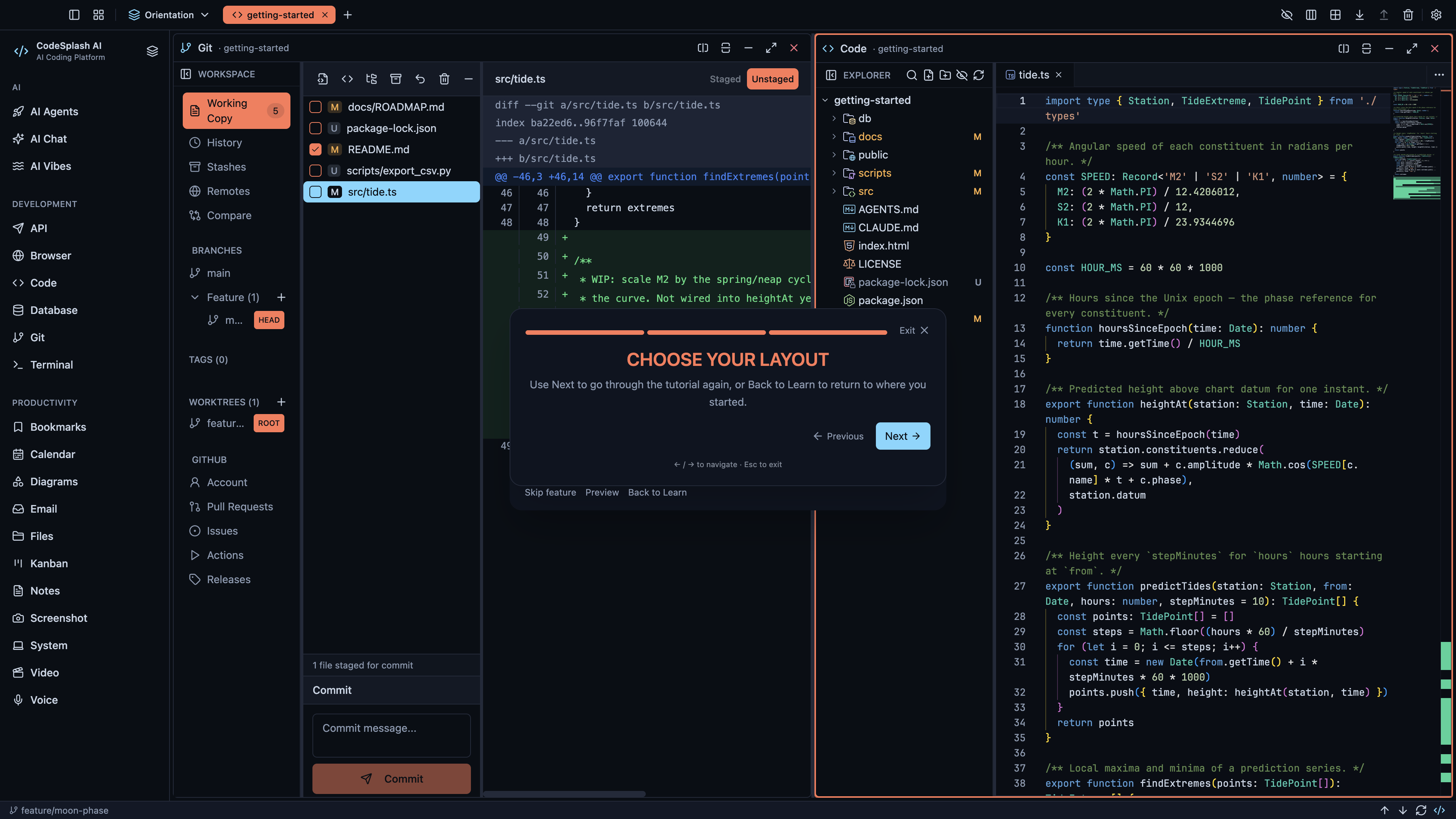The image size is (1456, 819).
Task: Click the split-pane icon in Git panel header
Action: (x=703, y=48)
